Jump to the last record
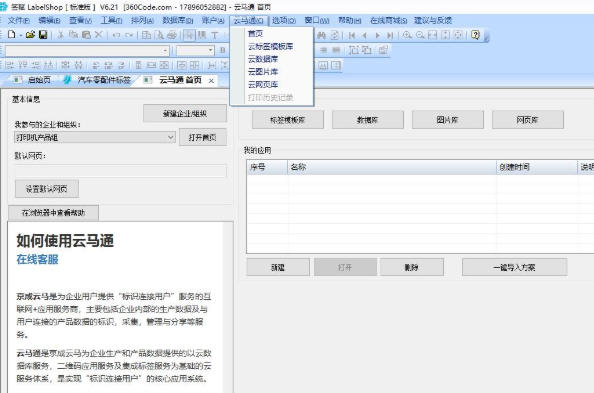This screenshot has height=393, width=594. click(x=390, y=35)
